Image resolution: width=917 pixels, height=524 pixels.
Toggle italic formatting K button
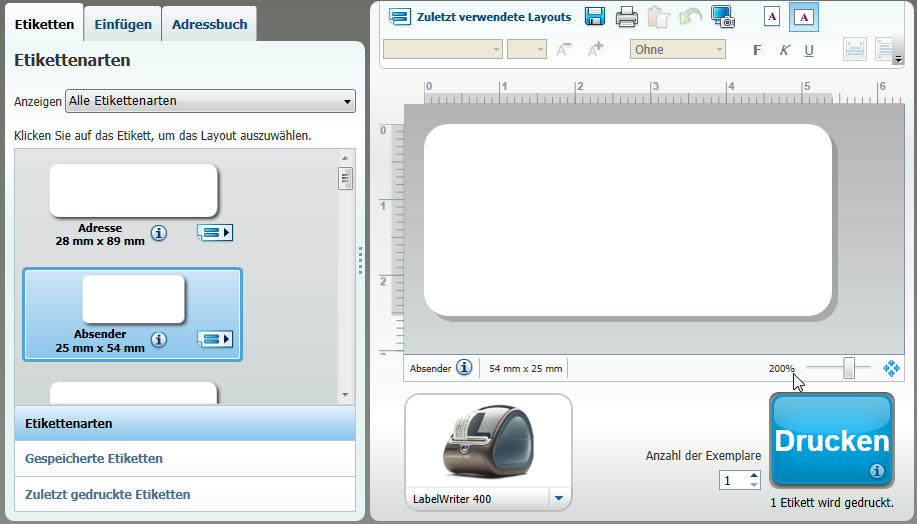[784, 50]
